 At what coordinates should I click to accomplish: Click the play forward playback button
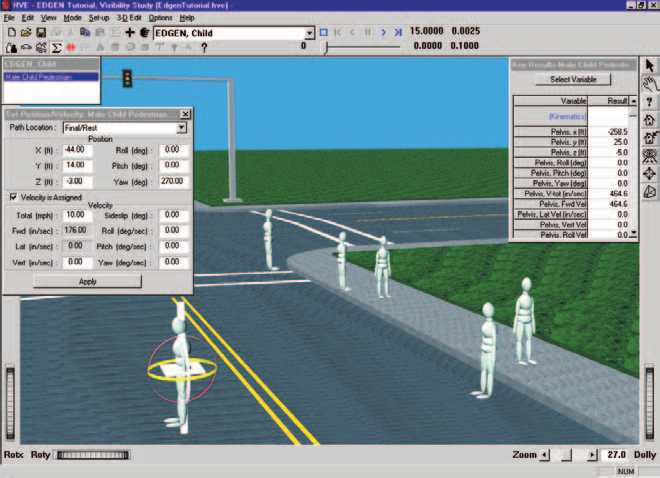pos(383,32)
